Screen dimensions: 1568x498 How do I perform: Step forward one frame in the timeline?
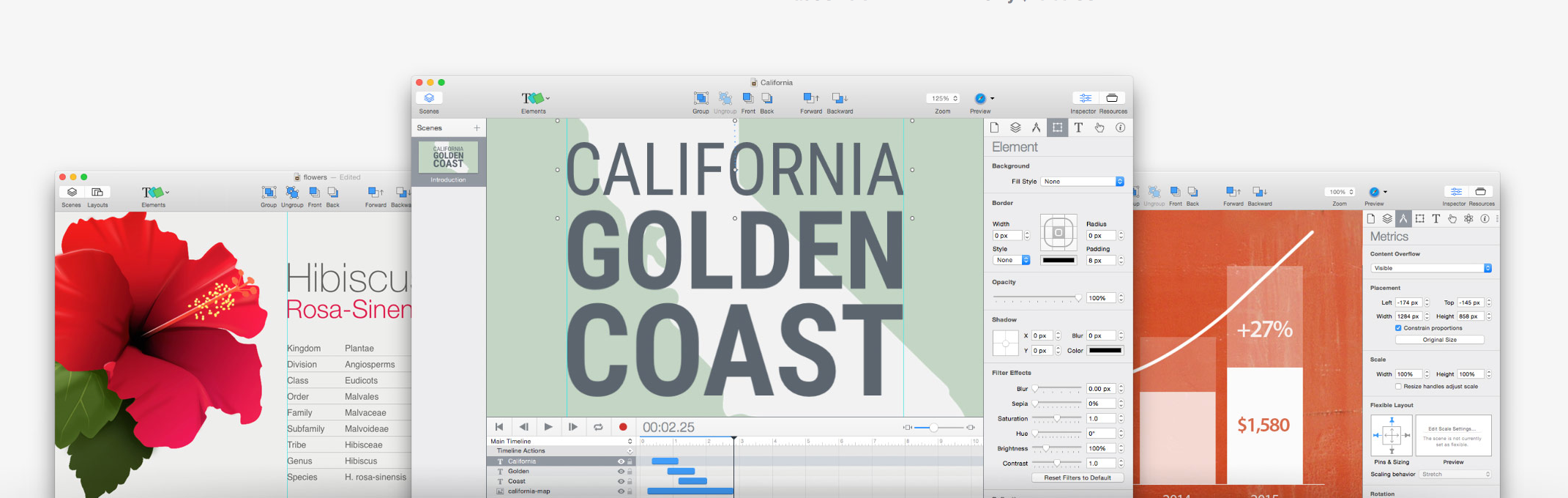coord(573,427)
